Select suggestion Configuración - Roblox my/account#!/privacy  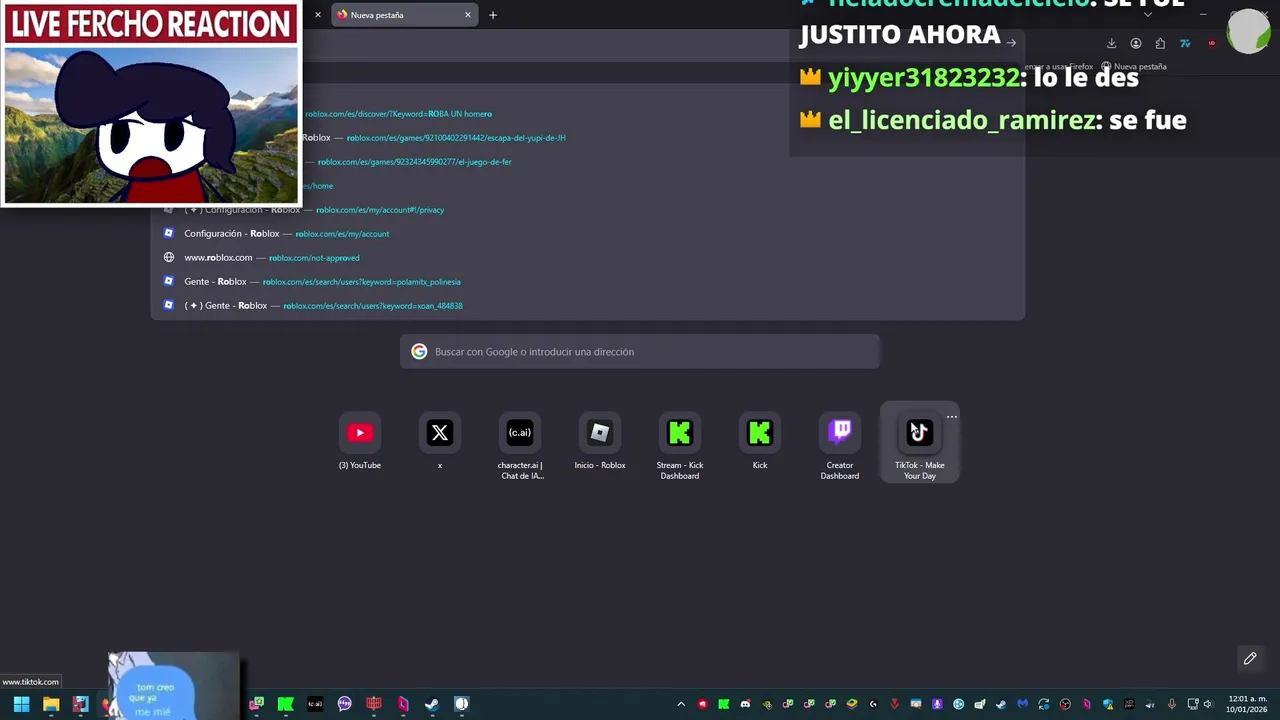click(588, 210)
